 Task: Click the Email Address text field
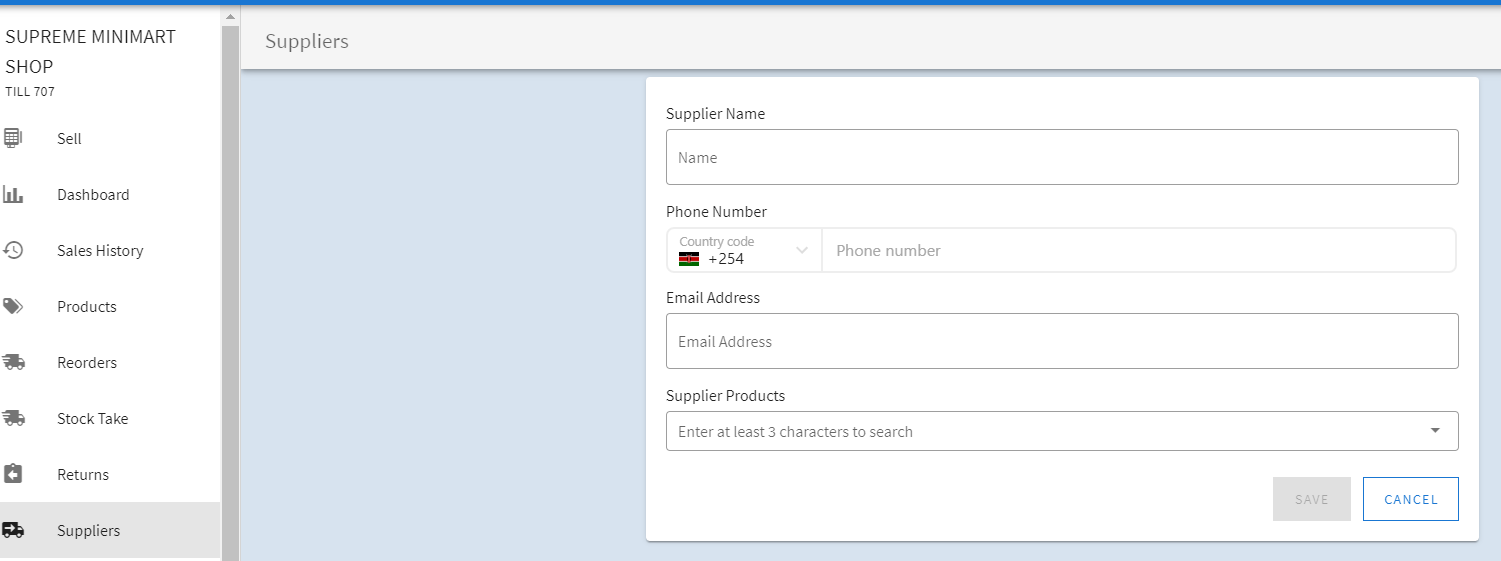point(1061,341)
